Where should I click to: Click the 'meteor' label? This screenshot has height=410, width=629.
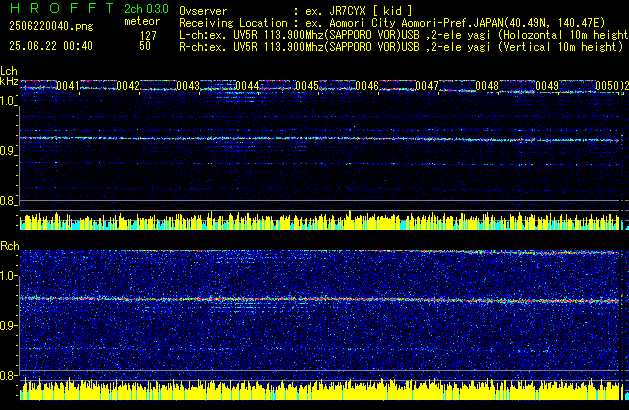tap(142, 21)
